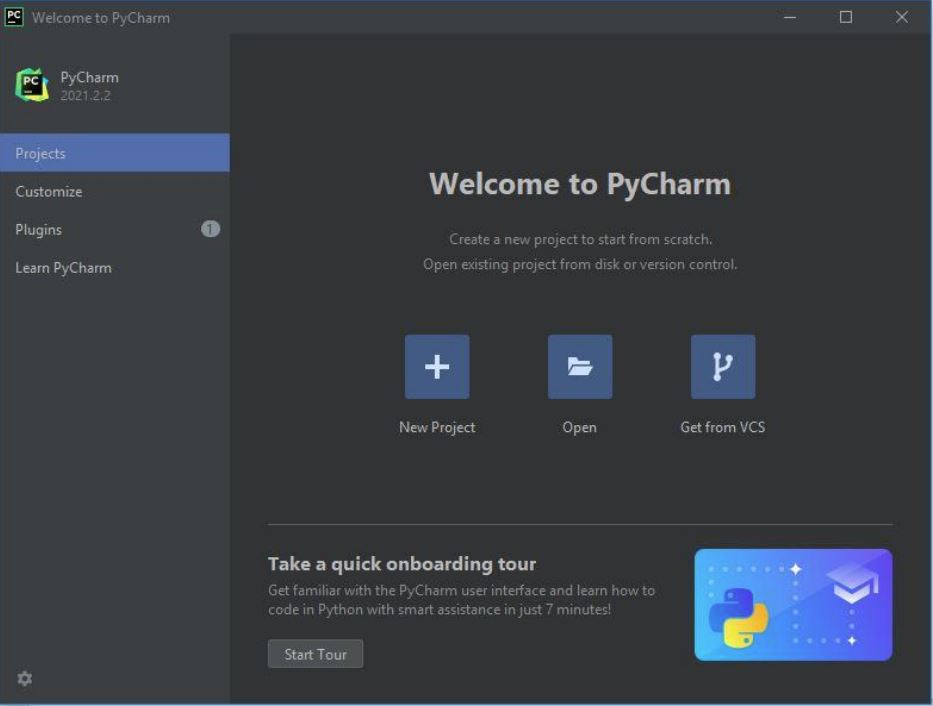Click the Get from VCS label
This screenshot has width=933, height=706.
tap(722, 427)
